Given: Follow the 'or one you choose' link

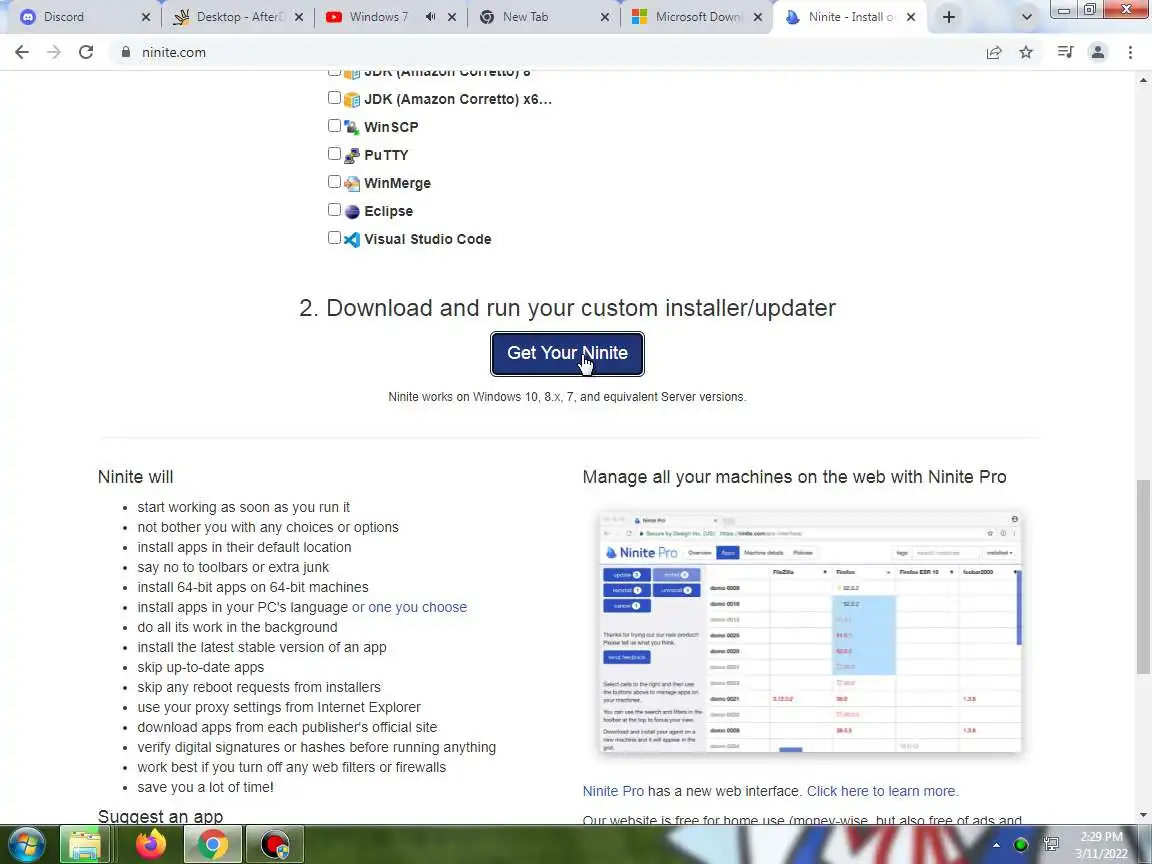Looking at the screenshot, I should point(409,607).
